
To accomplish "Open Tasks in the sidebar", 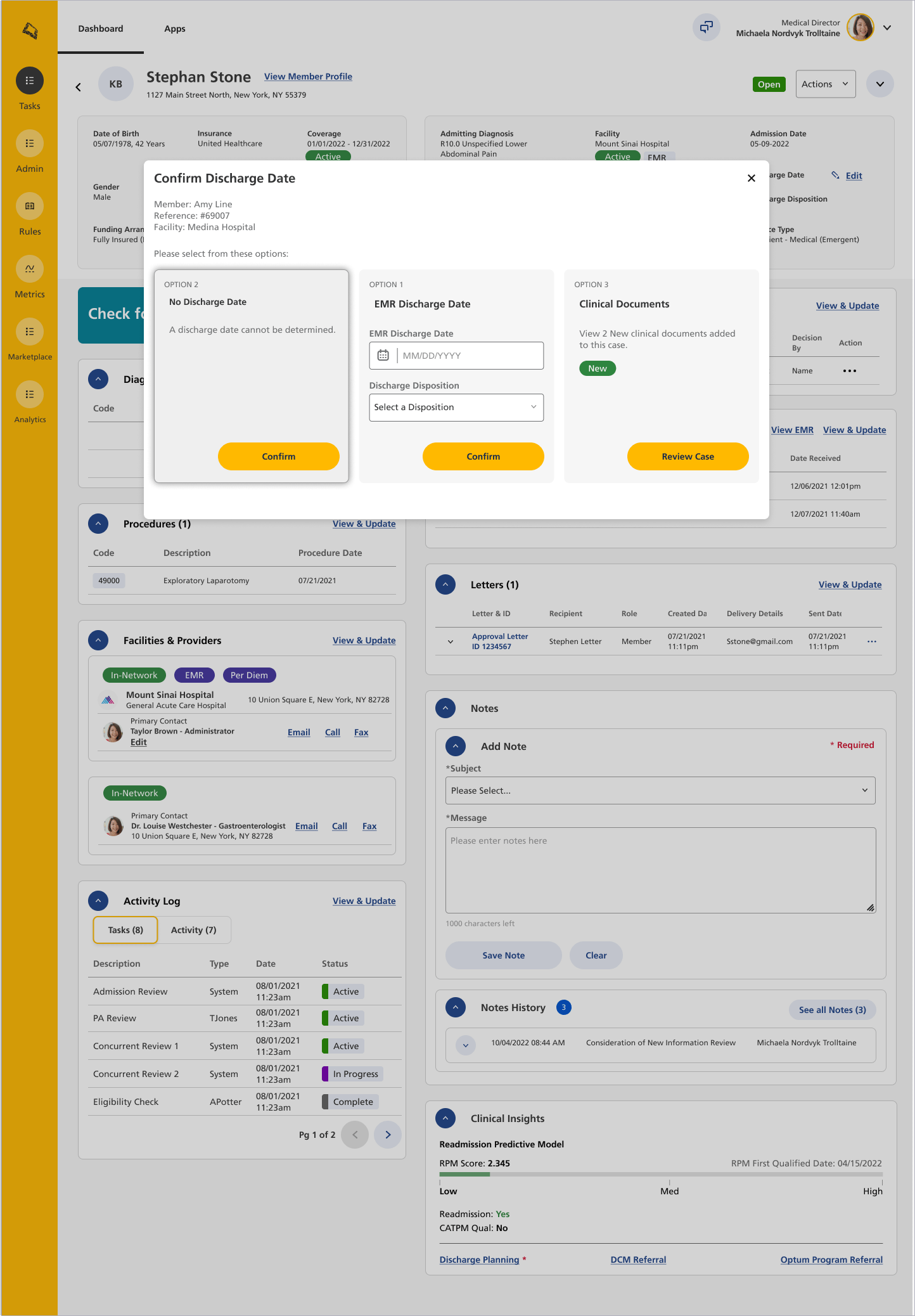I will click(x=29, y=81).
